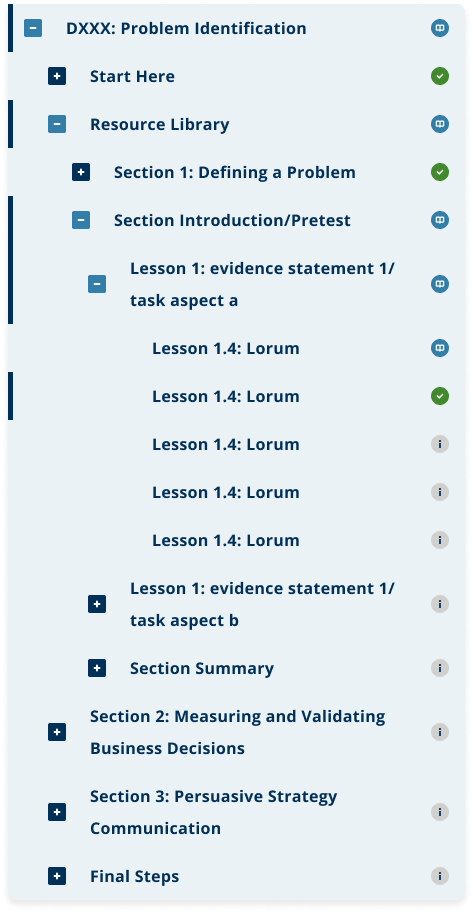Image resolution: width=473 pixels, height=912 pixels.
Task: Expand Section 1: Defining a Problem
Action: (x=81, y=172)
